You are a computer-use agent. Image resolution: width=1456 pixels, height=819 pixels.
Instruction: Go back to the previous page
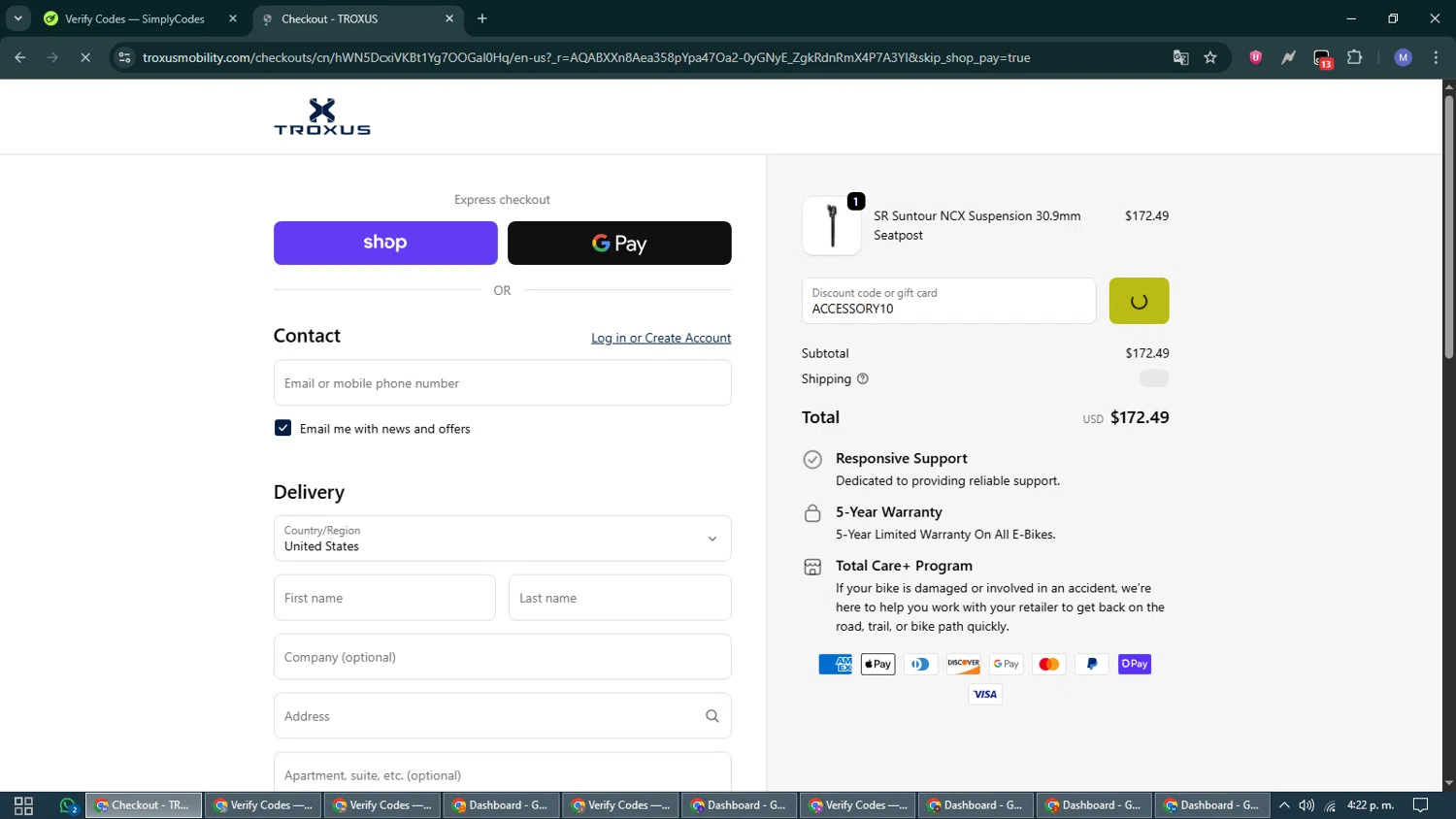click(x=20, y=57)
